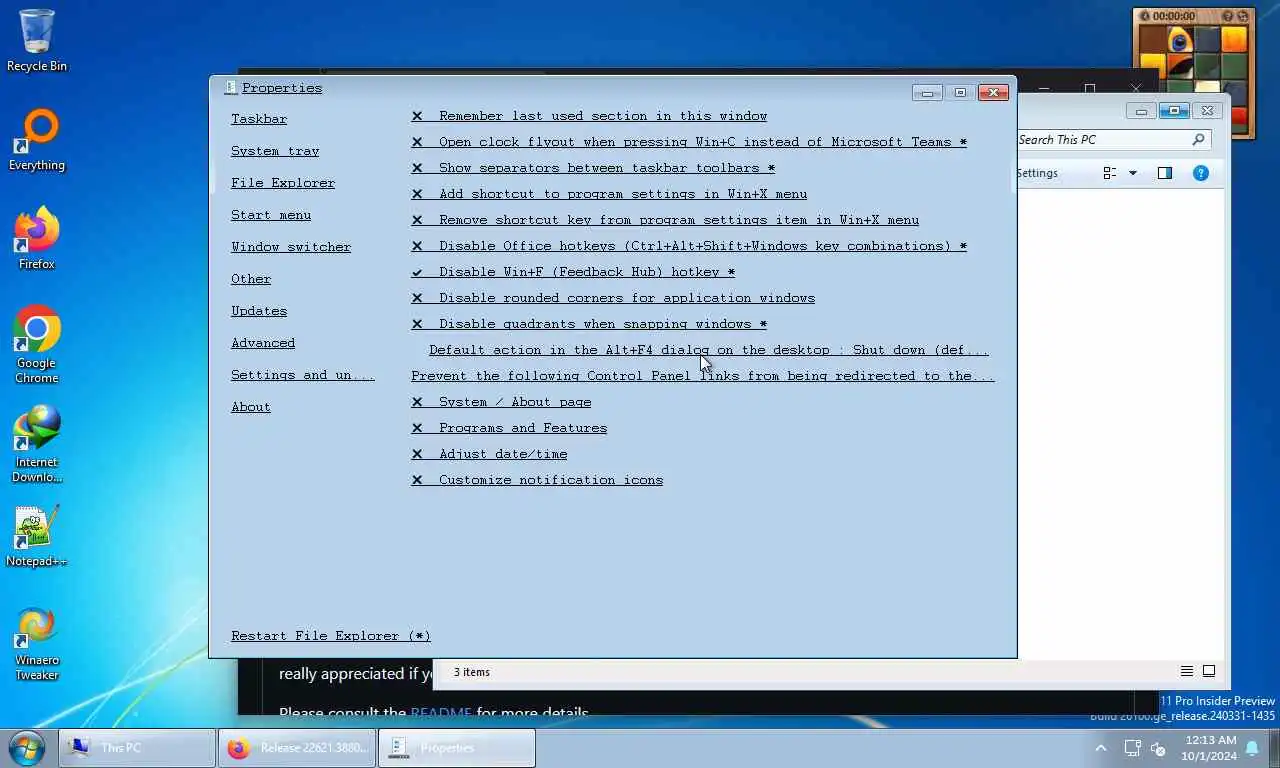Launch the Everything search desktop shortcut

pyautogui.click(x=37, y=140)
